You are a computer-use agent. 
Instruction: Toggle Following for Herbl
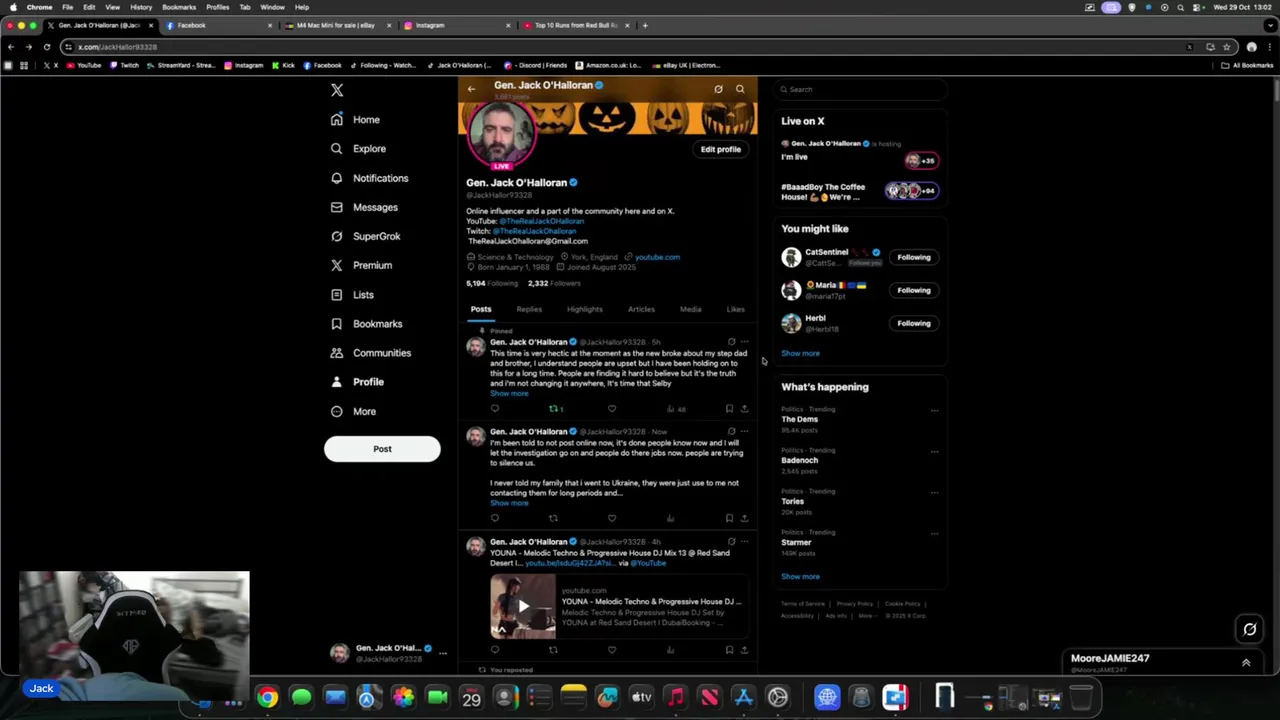(x=913, y=323)
